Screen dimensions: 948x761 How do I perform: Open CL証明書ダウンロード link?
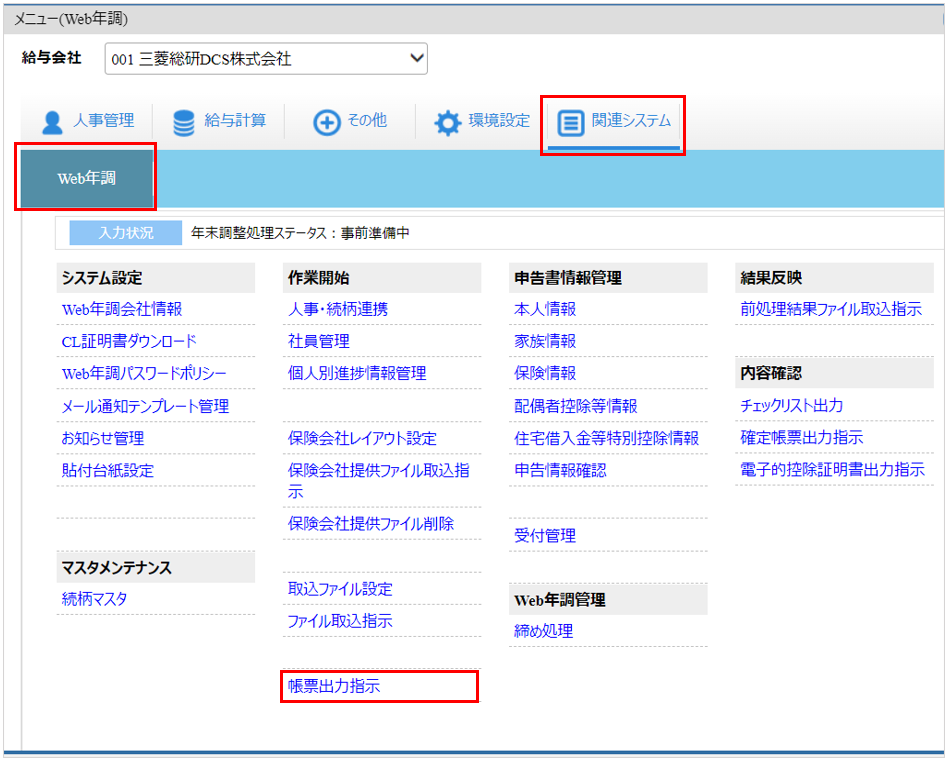tap(129, 342)
